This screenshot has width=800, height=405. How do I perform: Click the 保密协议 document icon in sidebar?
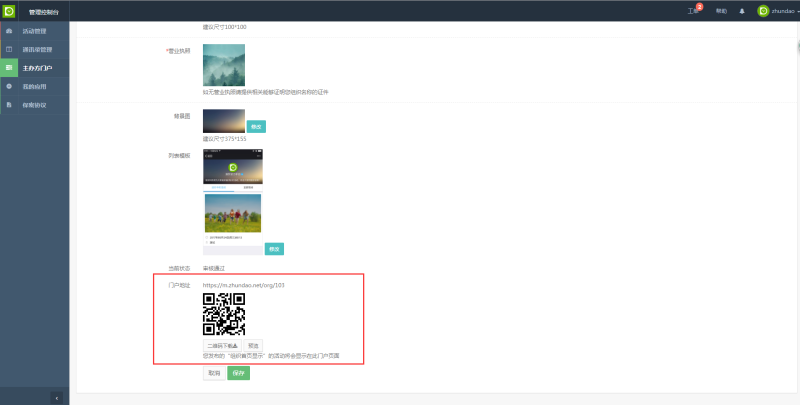(x=9, y=104)
